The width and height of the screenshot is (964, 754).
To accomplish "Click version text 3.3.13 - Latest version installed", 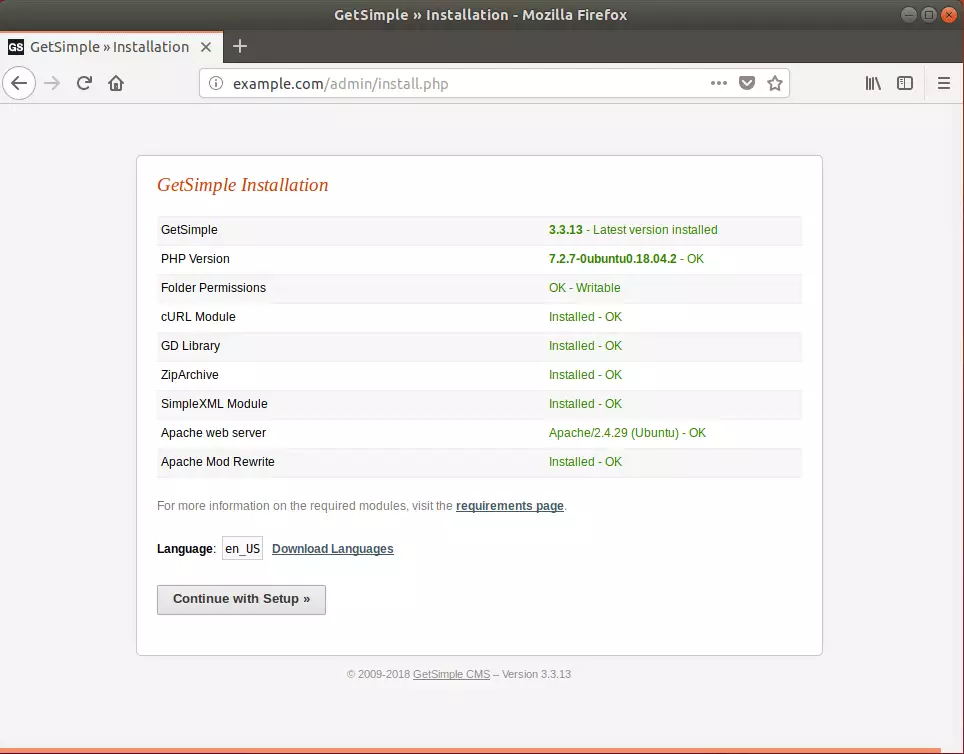I will 633,229.
